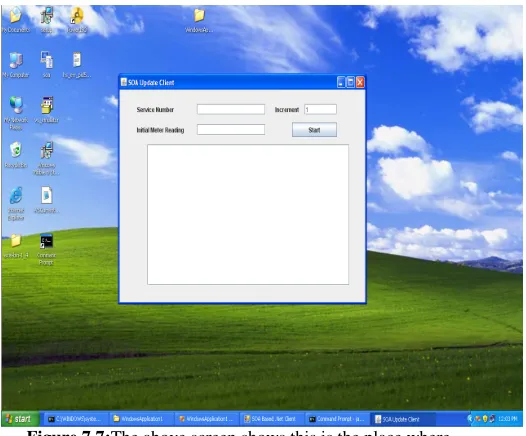Image resolution: width=526 pixels, height=436 pixels.
Task: Click the clock showing 12:03 PM
Action: point(508,419)
